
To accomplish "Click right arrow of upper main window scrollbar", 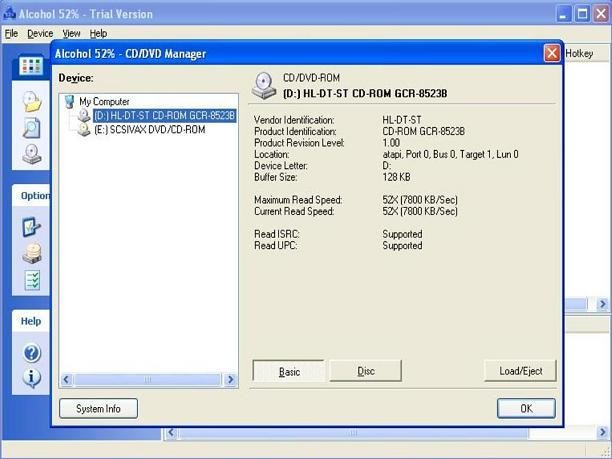I will [x=603, y=304].
